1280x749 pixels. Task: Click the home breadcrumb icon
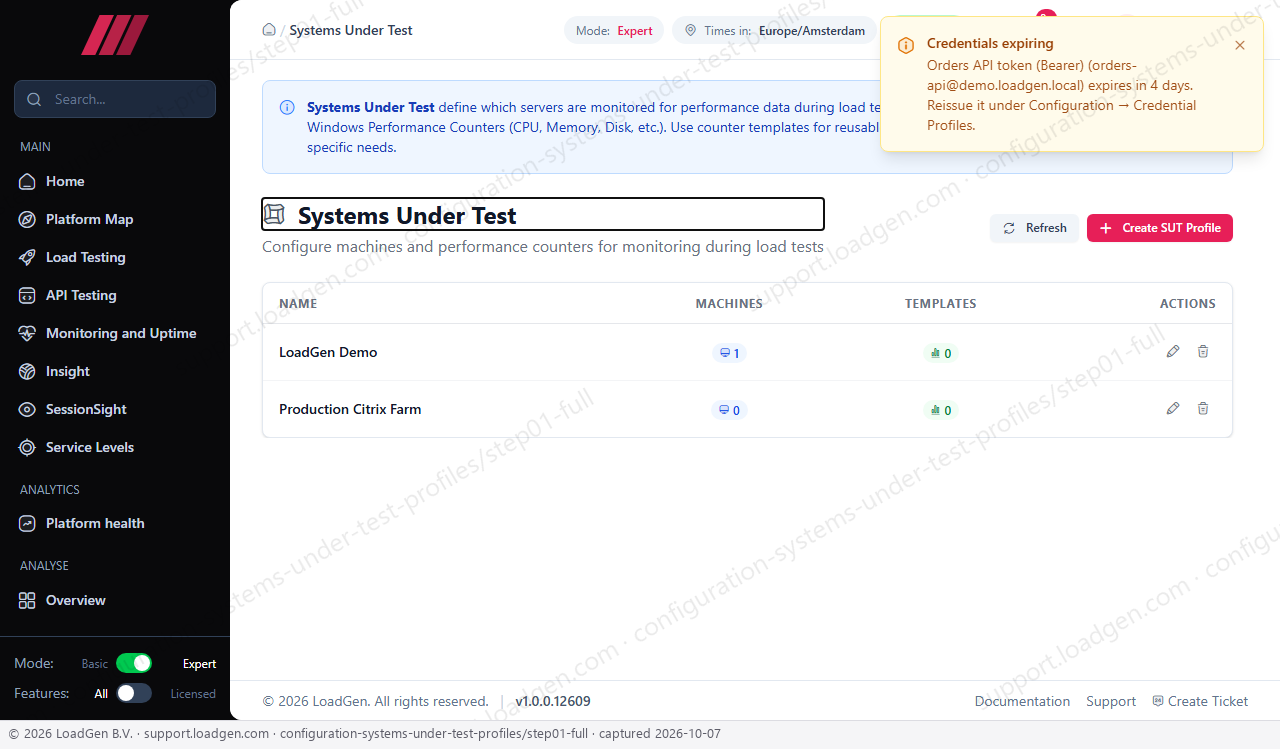tap(269, 30)
